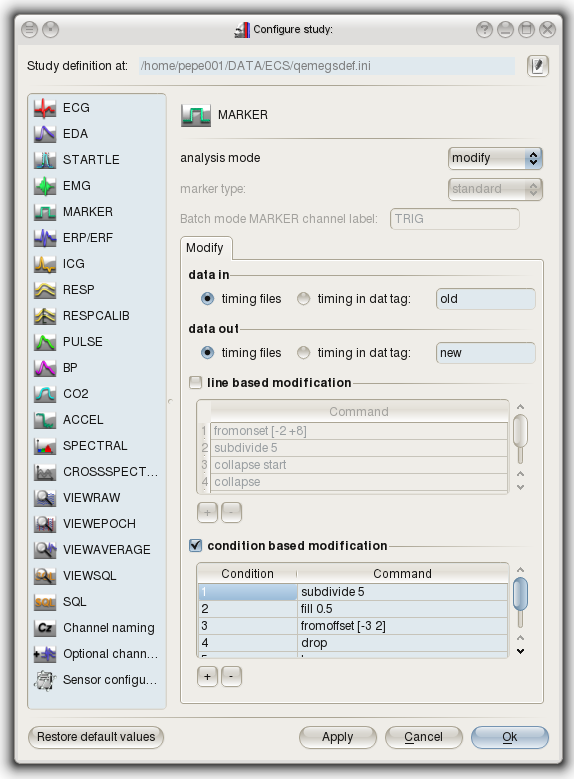Uncheck condition based modification checkbox
The image size is (574, 779).
[195, 545]
